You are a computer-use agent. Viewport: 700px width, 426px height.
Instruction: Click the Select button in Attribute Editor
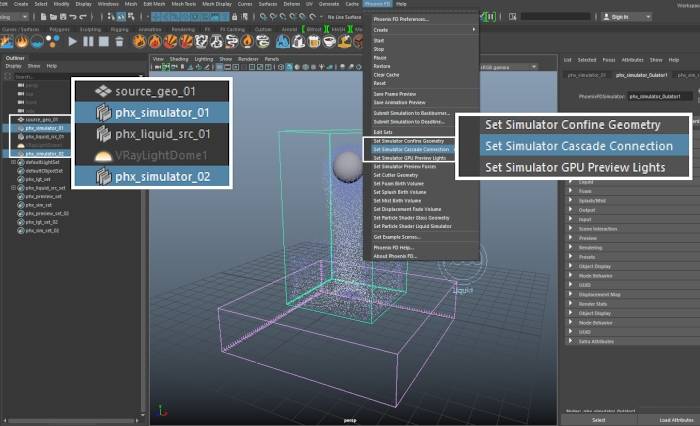point(599,420)
